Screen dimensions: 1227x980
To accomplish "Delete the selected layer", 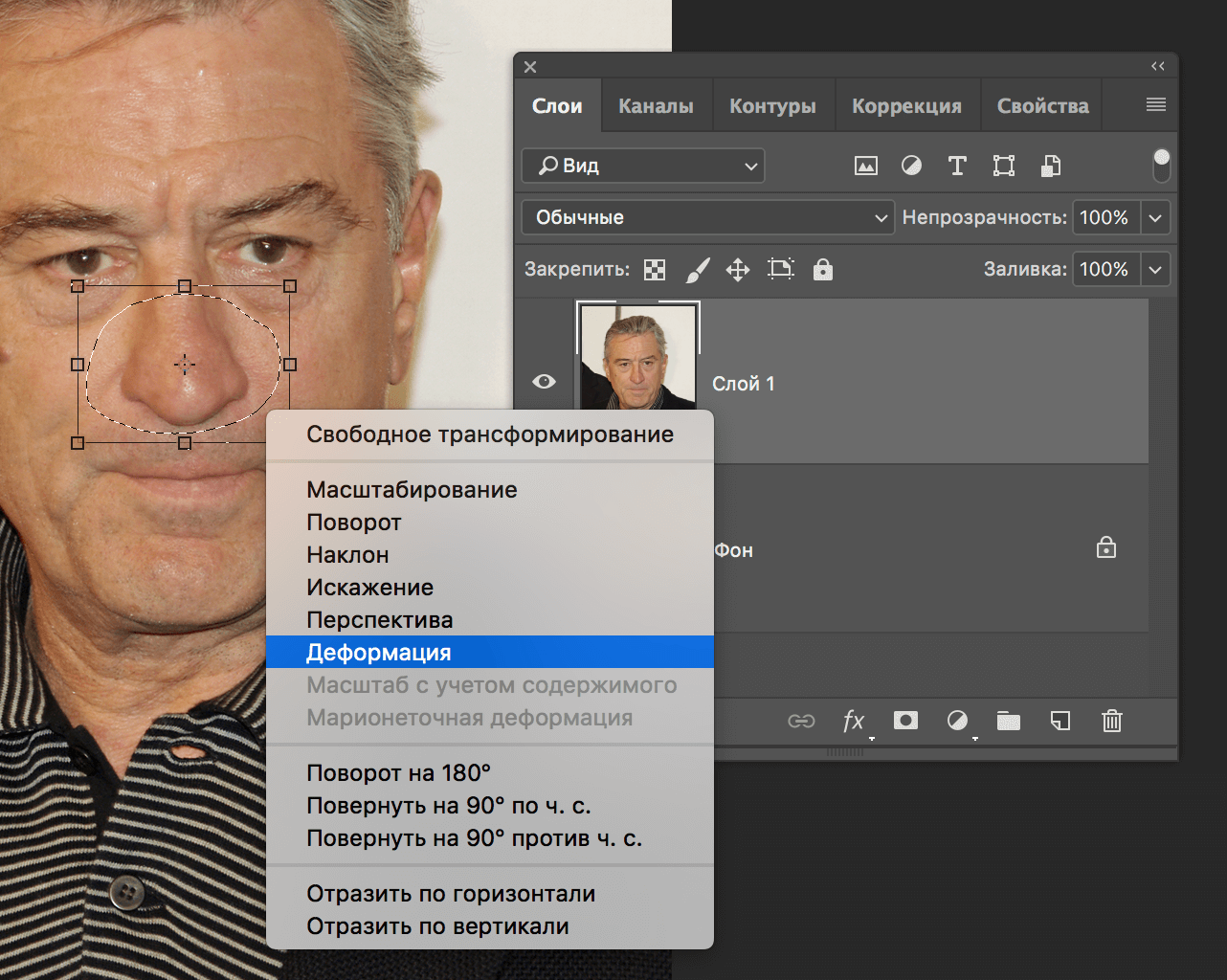I will (x=1110, y=721).
